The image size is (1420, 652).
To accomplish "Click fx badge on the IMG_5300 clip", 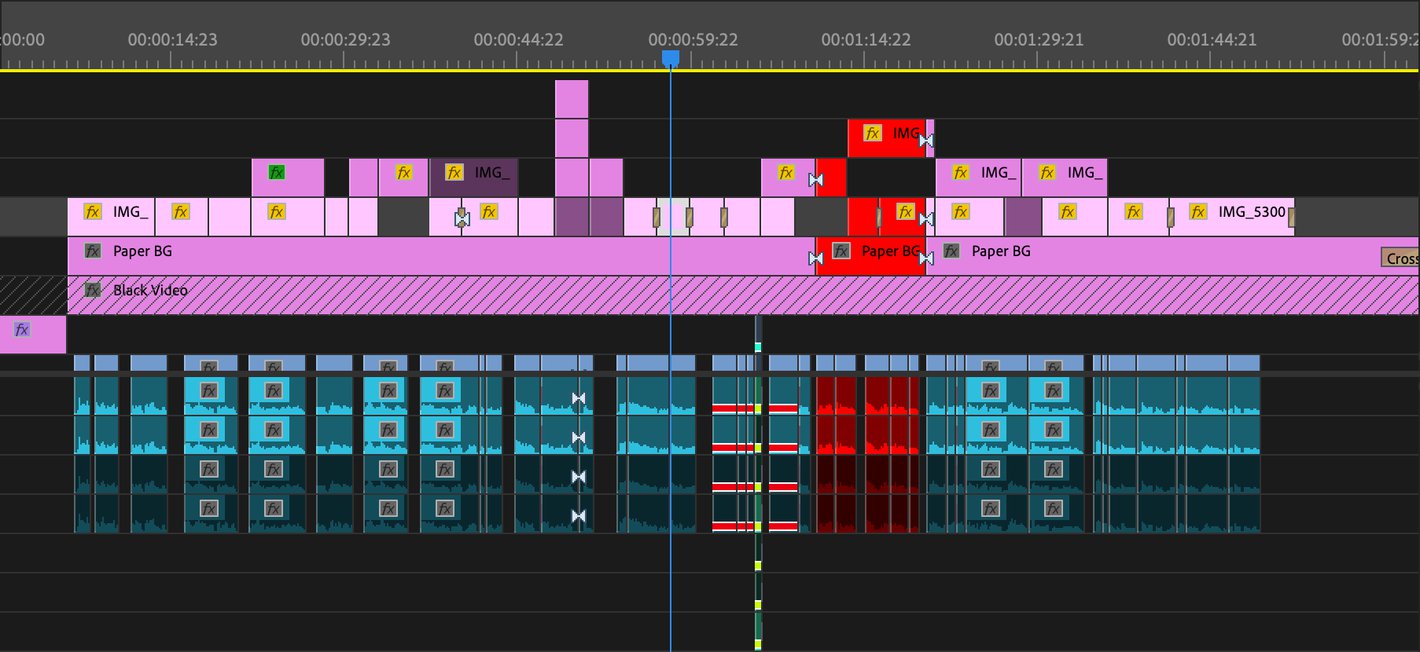I will [1197, 212].
